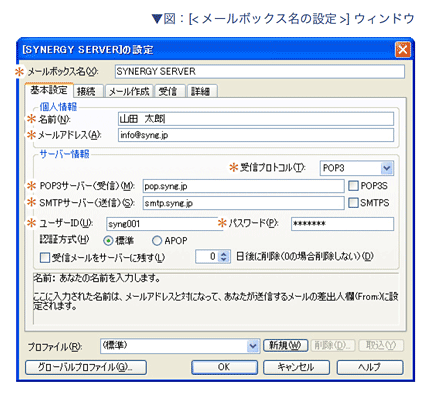Enable the SMTPS checkbox
The width and height of the screenshot is (430, 398).
tap(353, 203)
